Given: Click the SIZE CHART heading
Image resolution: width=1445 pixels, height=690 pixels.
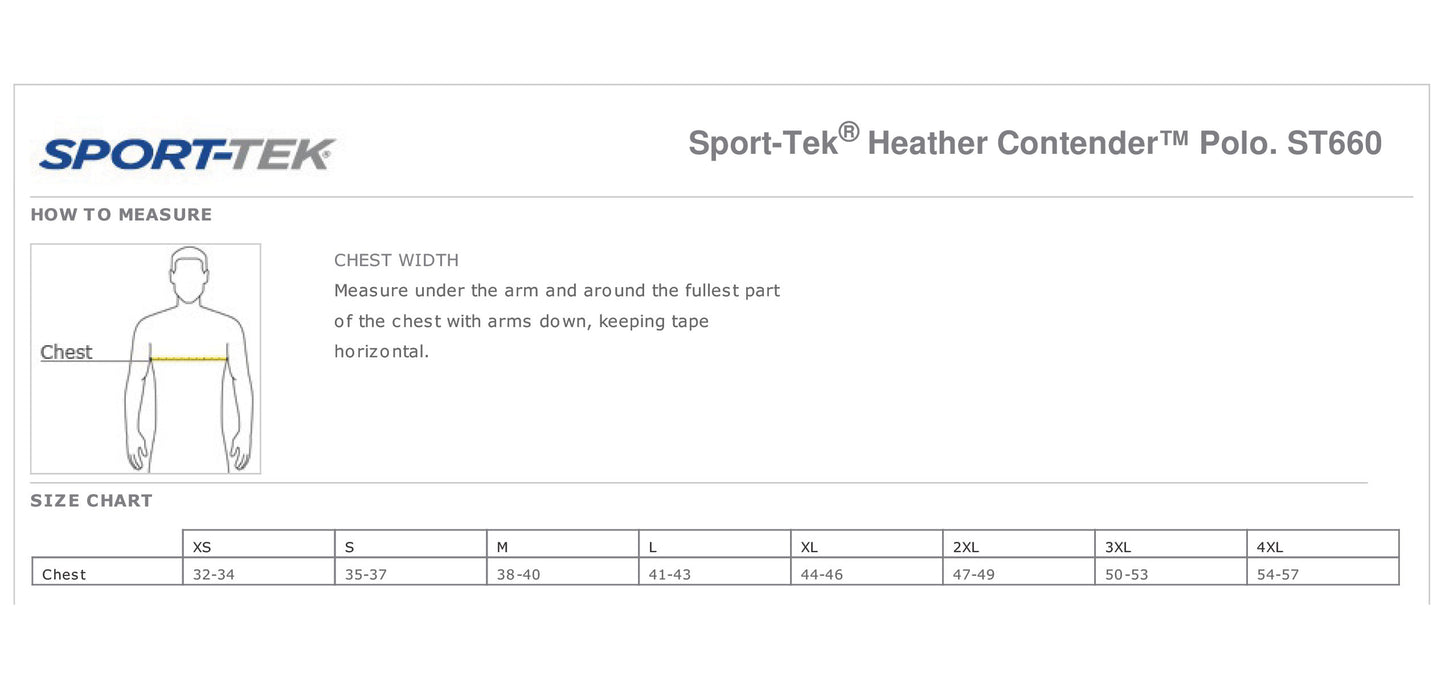Looking at the screenshot, I should point(91,501).
